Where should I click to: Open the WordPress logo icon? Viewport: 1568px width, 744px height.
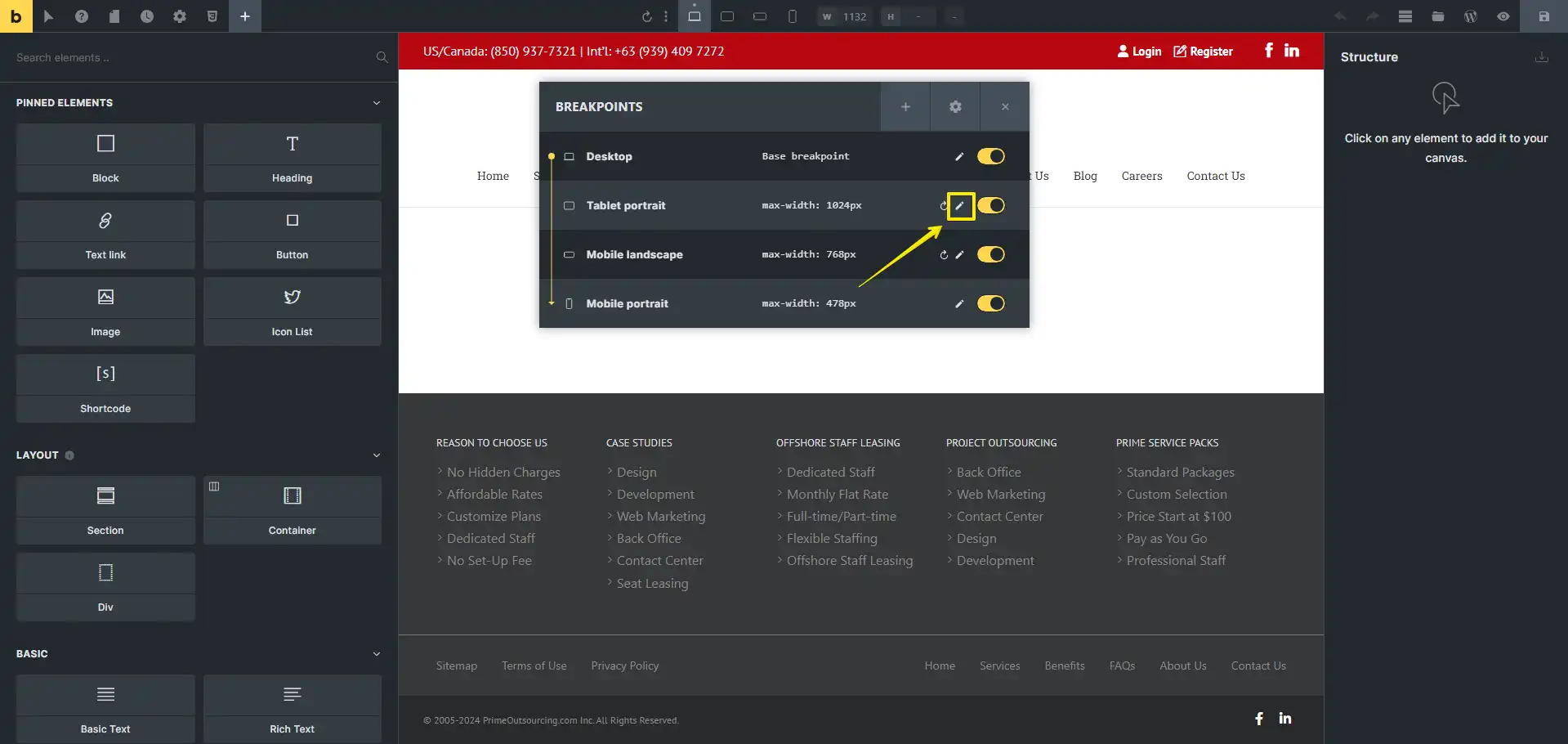tap(1471, 16)
